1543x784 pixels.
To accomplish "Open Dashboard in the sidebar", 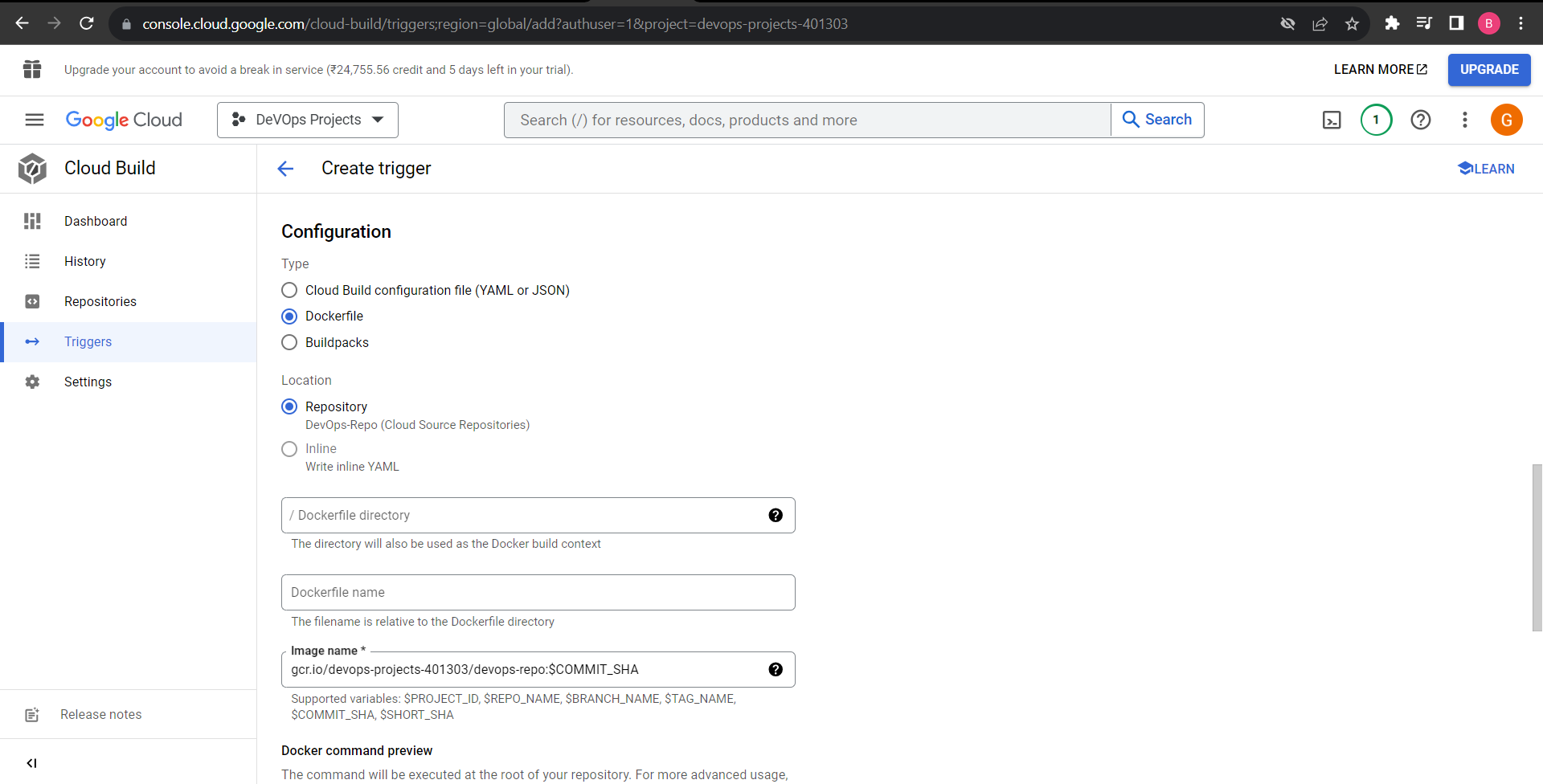I will click(129, 222).
